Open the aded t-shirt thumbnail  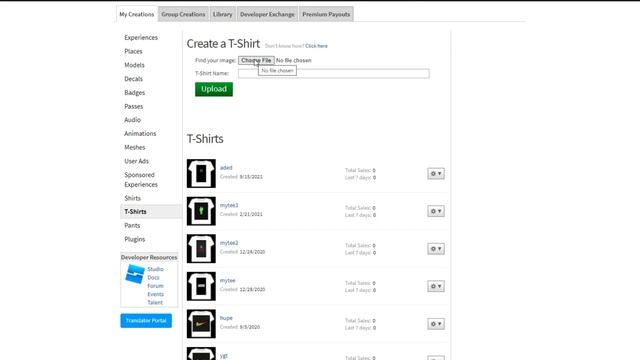click(201, 173)
